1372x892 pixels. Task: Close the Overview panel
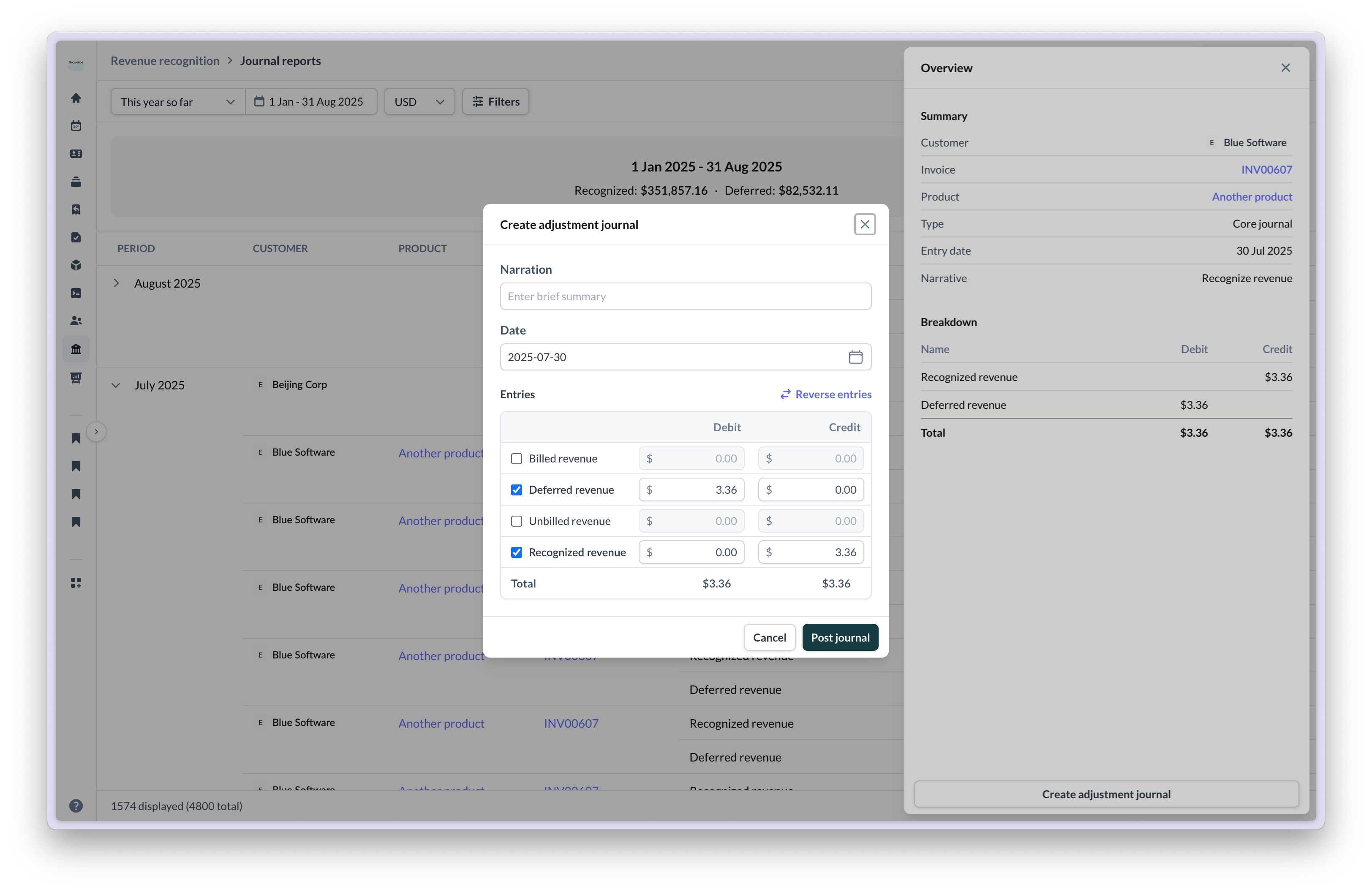coord(1285,68)
